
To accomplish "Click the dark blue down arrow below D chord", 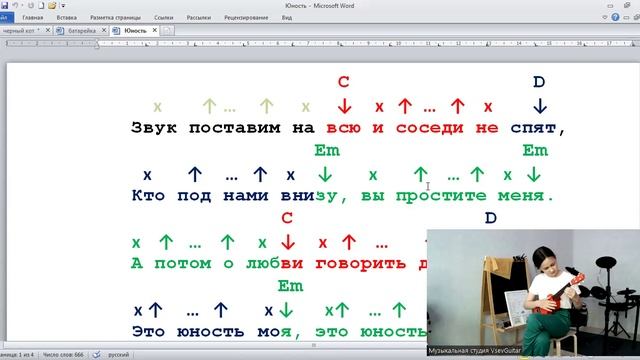I will [x=540, y=107].
